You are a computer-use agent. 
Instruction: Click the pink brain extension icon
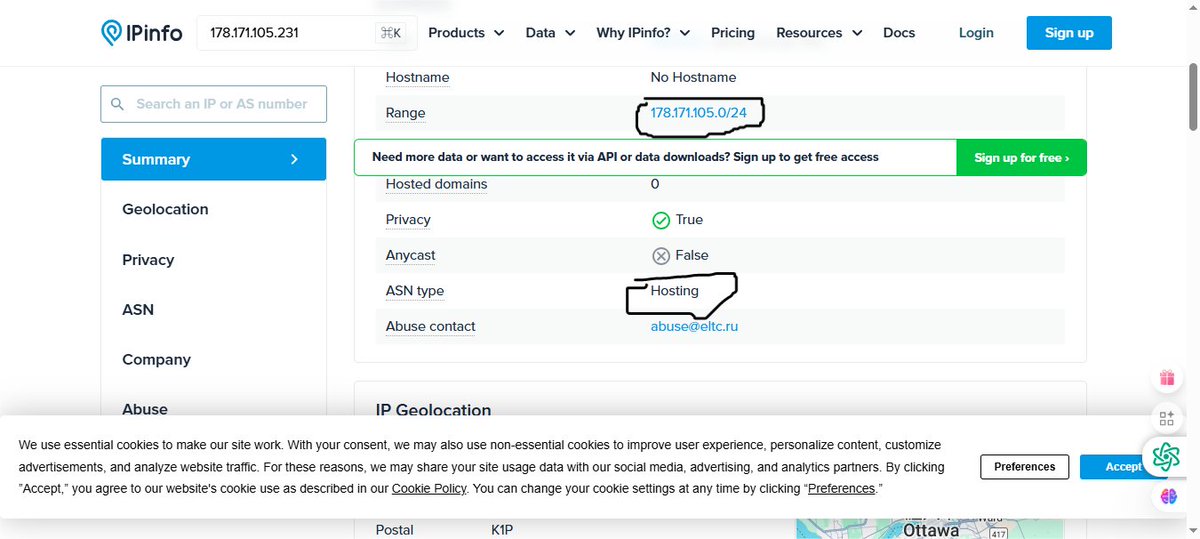1168,496
